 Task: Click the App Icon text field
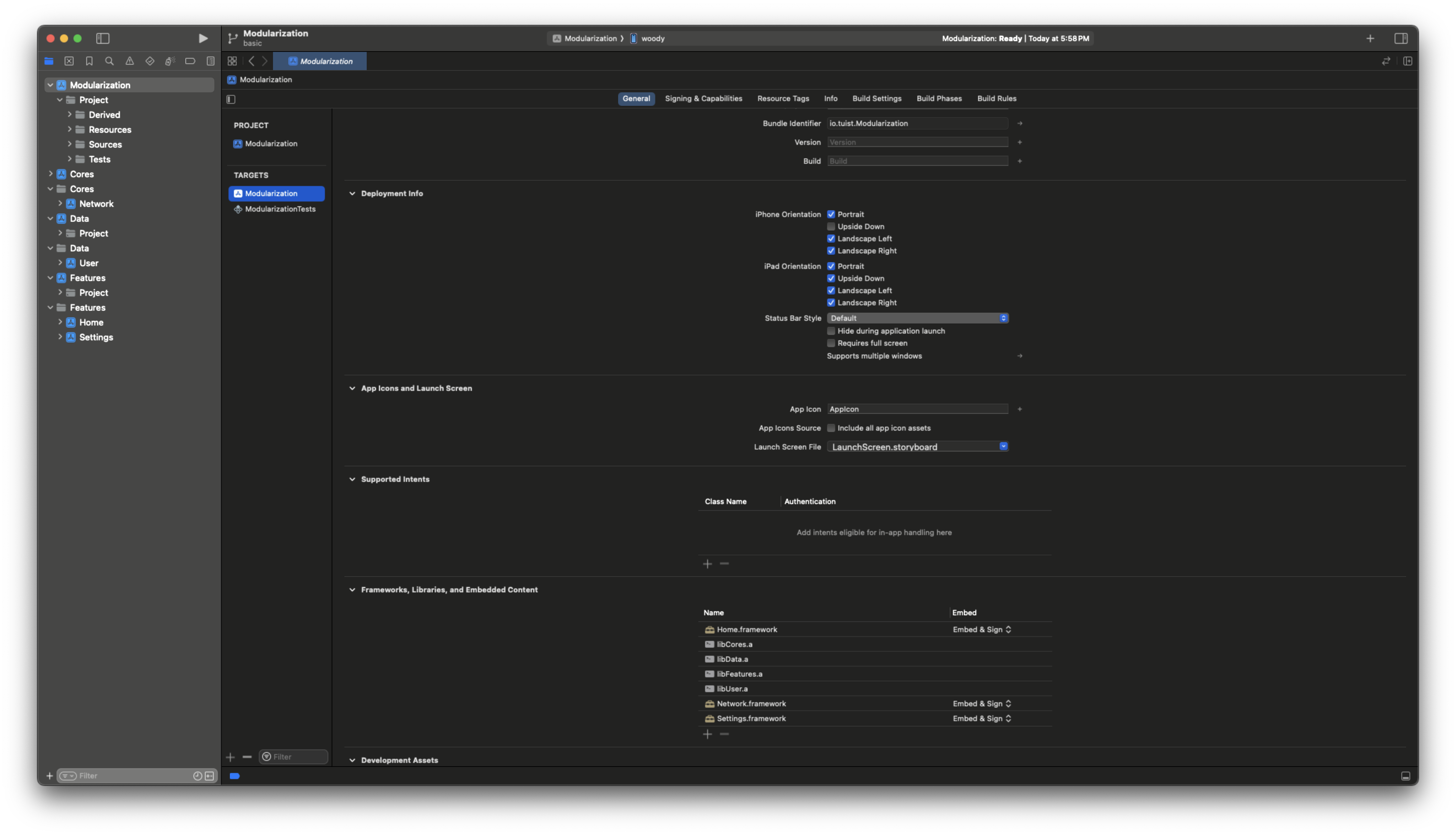(x=917, y=409)
